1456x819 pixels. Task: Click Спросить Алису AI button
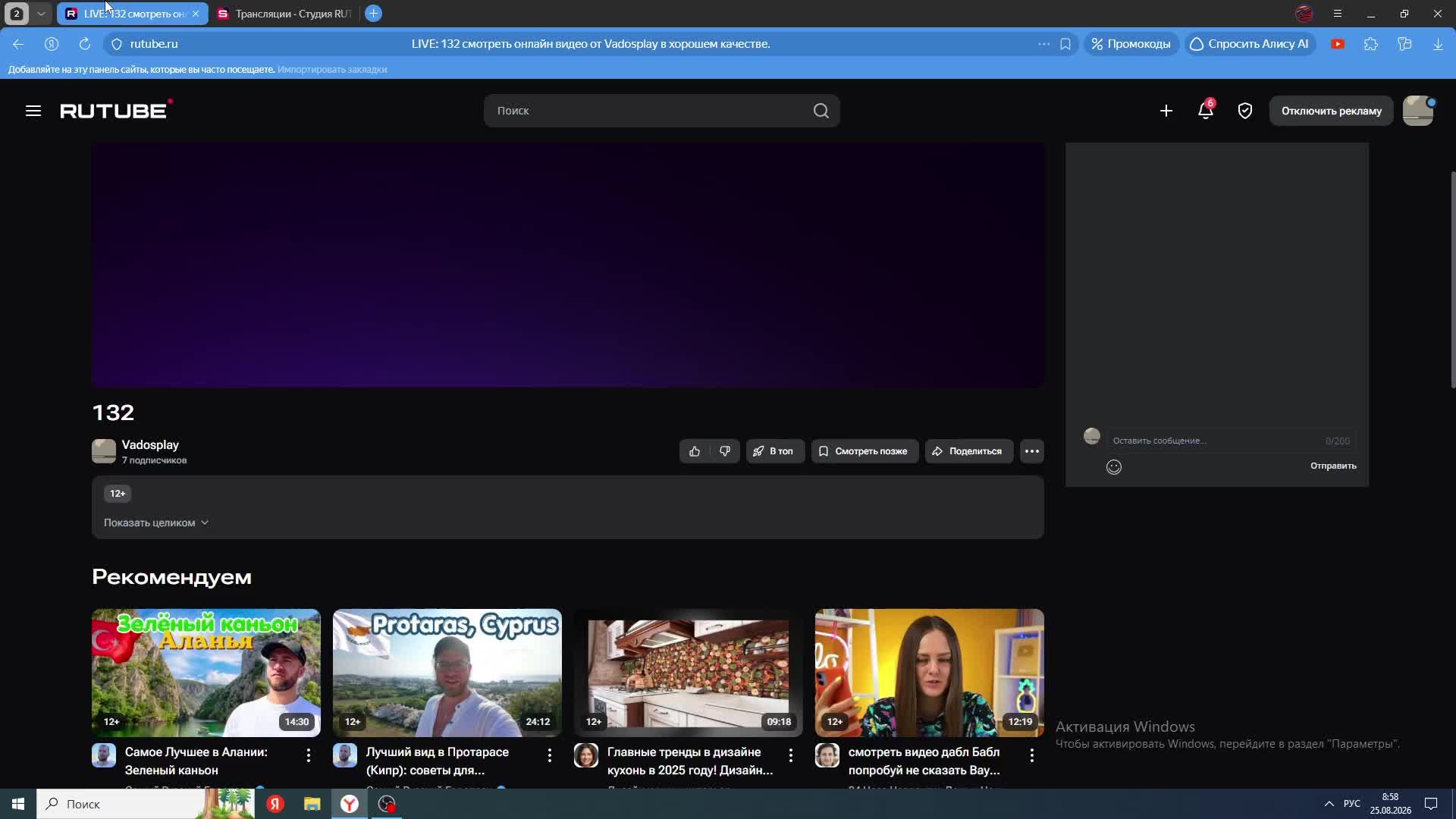(x=1250, y=44)
